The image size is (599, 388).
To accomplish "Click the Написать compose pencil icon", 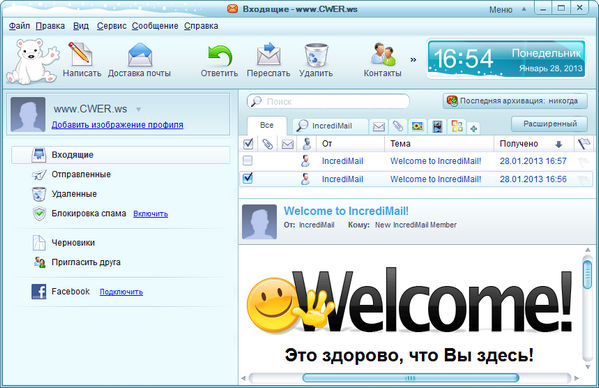I will [81, 54].
